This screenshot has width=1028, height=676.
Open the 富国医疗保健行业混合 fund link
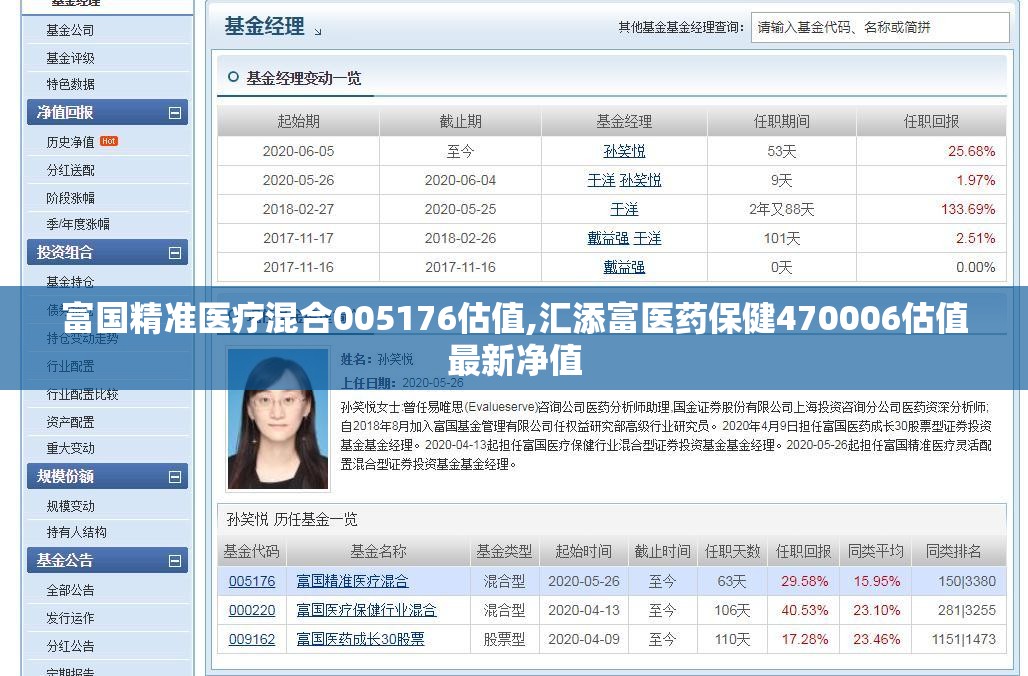(366, 610)
